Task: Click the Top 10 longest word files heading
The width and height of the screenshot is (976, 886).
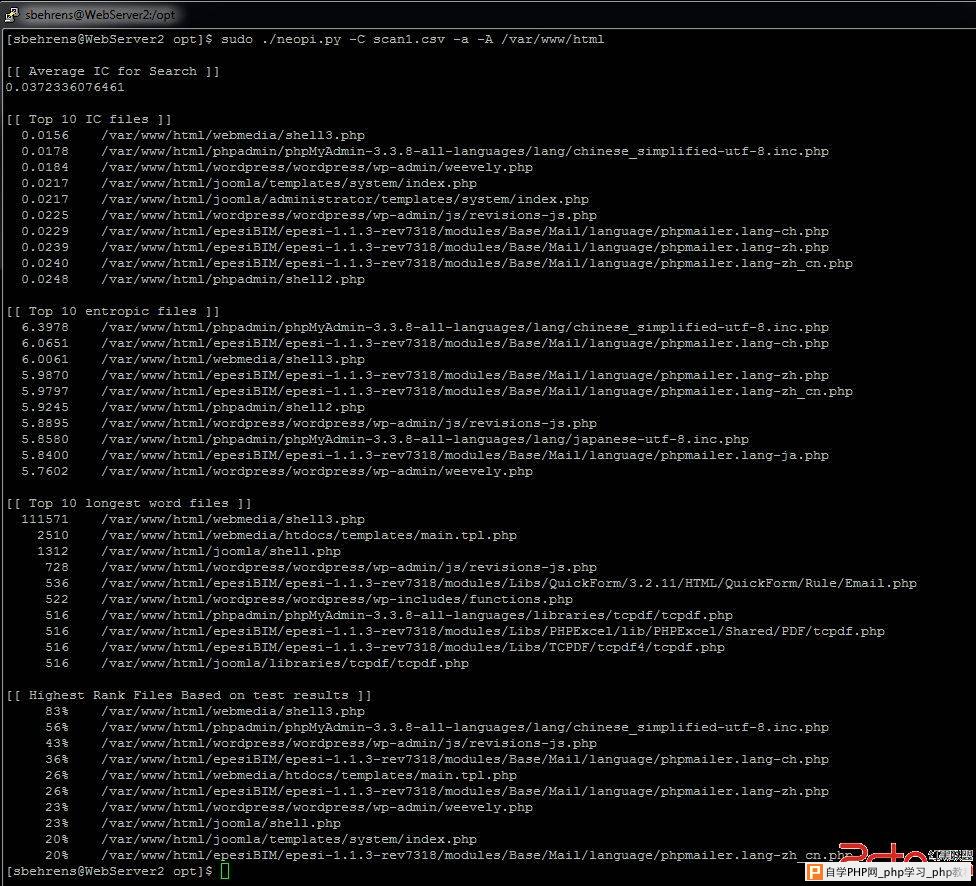Action: click(129, 503)
